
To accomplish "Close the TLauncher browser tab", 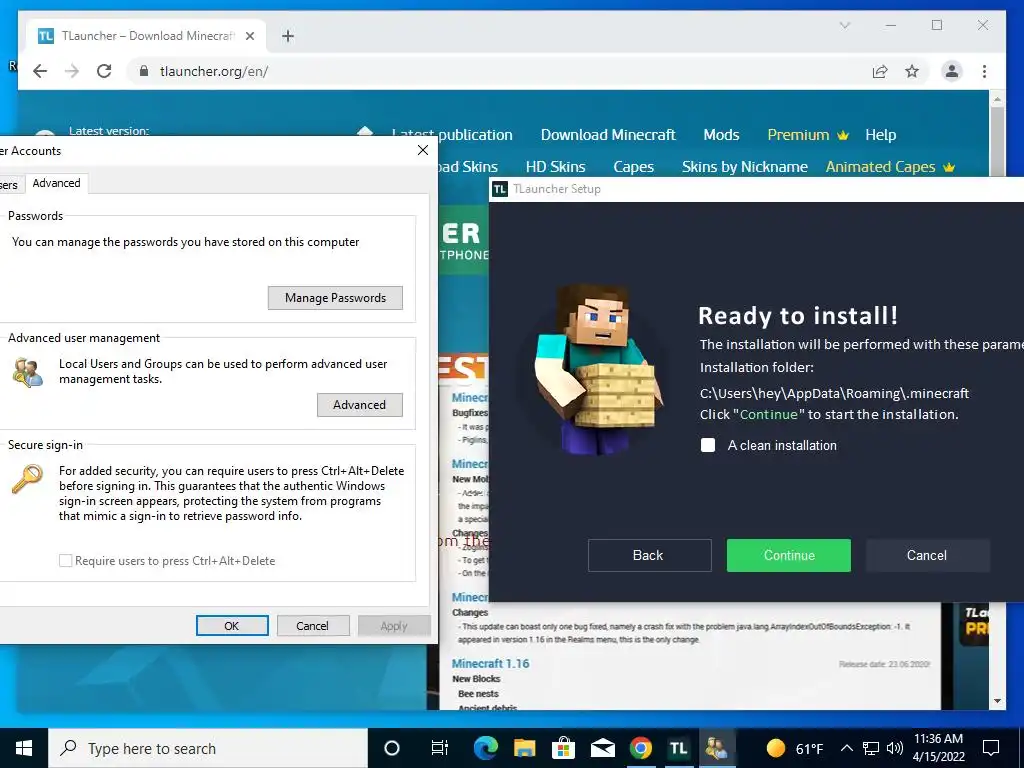I will pos(249,36).
